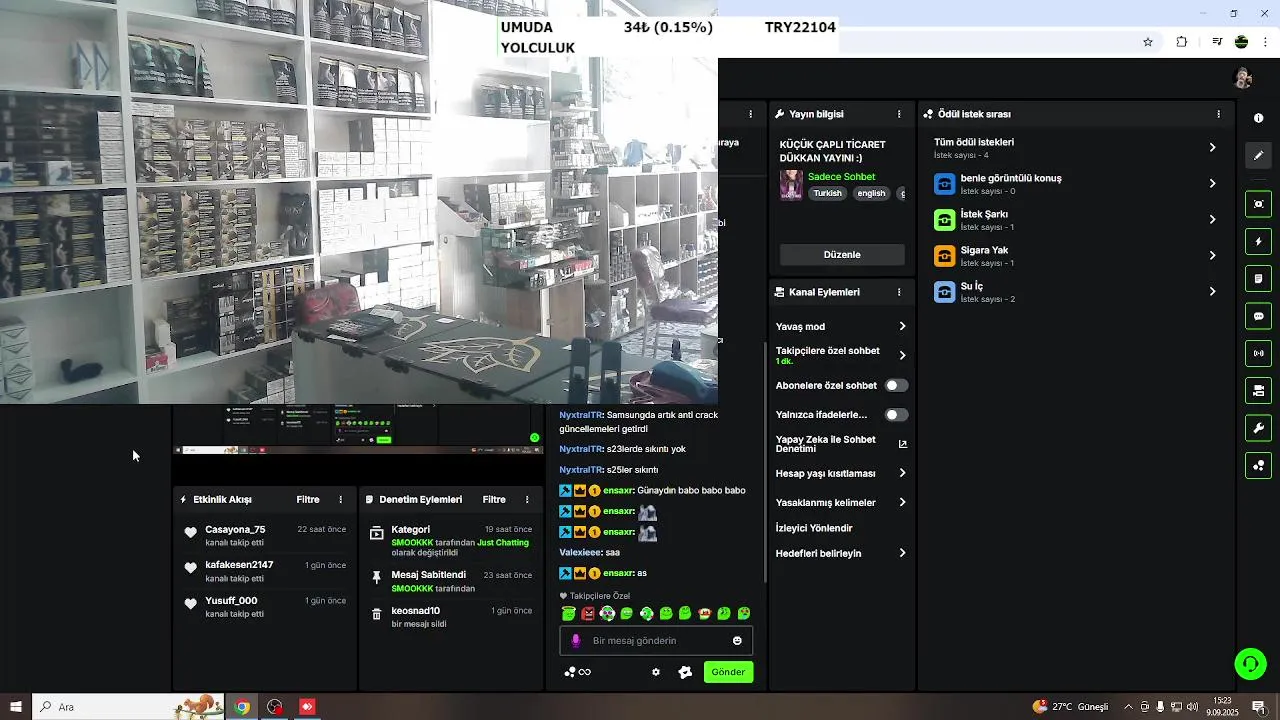Click the light blue phone icon for Su İç
Viewport: 1280px width, 720px height.
click(944, 292)
